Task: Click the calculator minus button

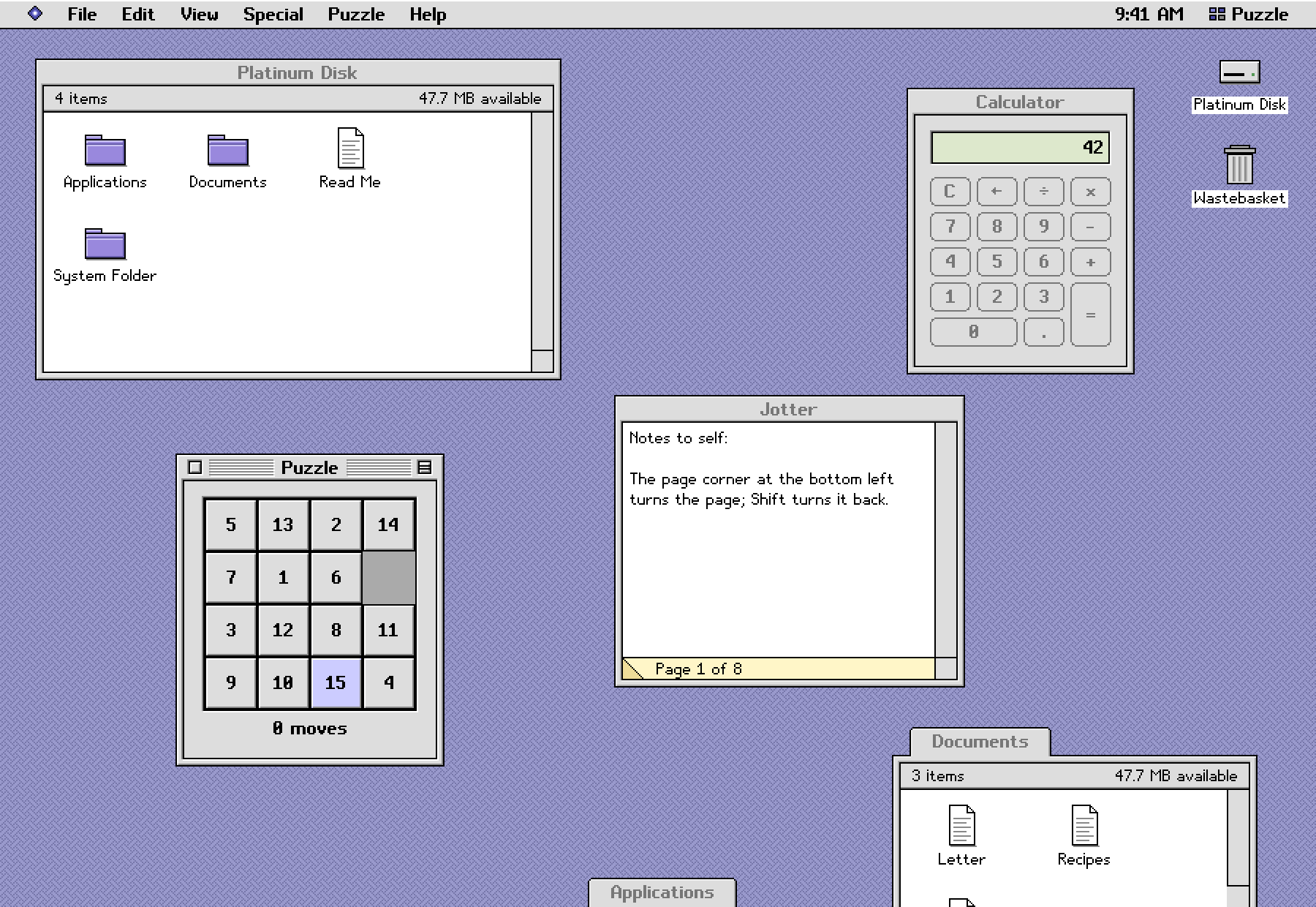Action: pos(1090,227)
